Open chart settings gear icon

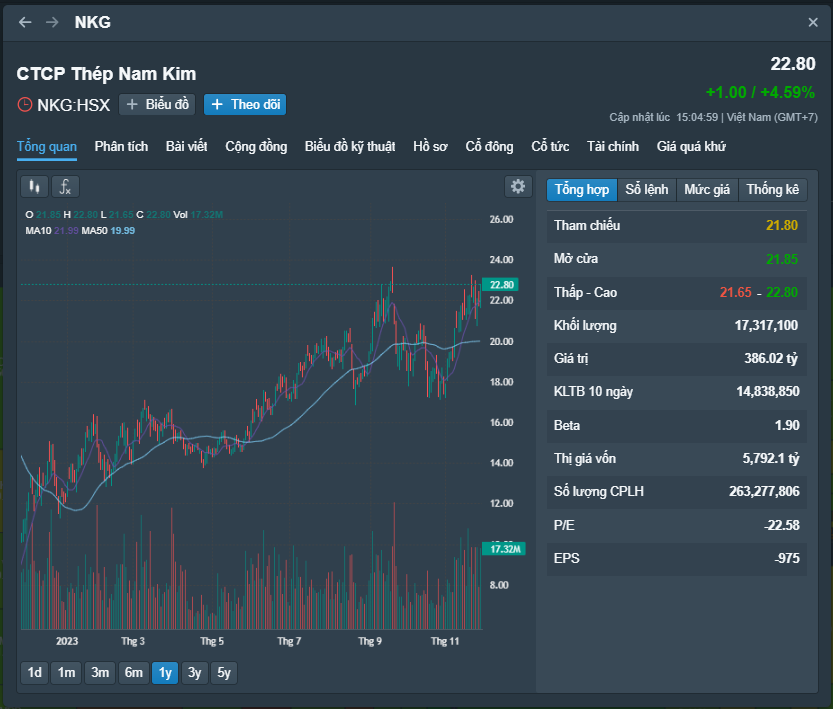tap(518, 186)
